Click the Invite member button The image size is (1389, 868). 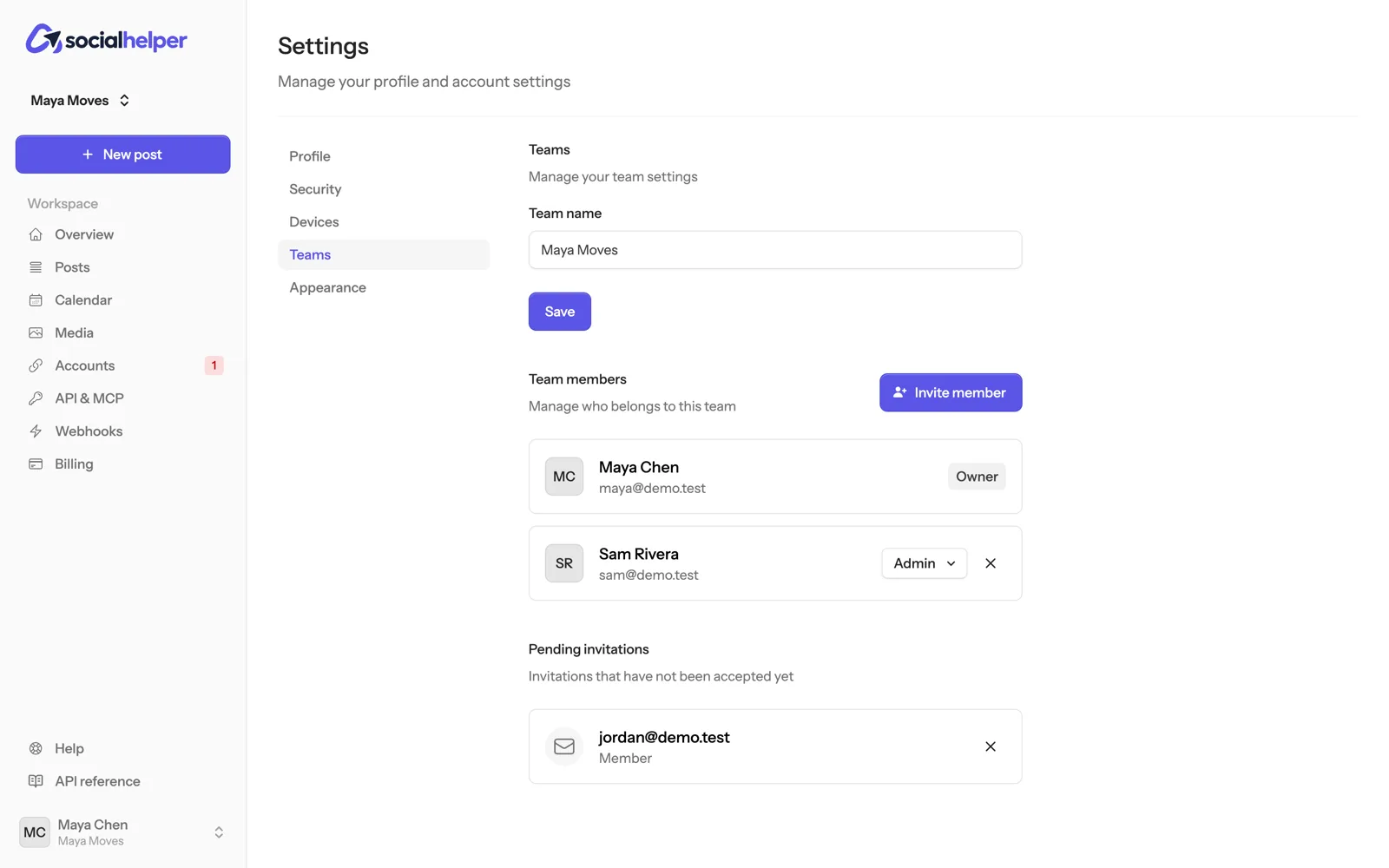(x=951, y=392)
